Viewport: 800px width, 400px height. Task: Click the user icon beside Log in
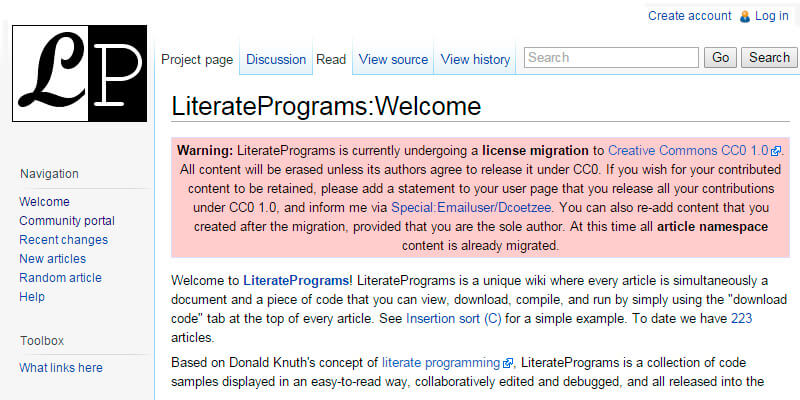click(x=744, y=16)
